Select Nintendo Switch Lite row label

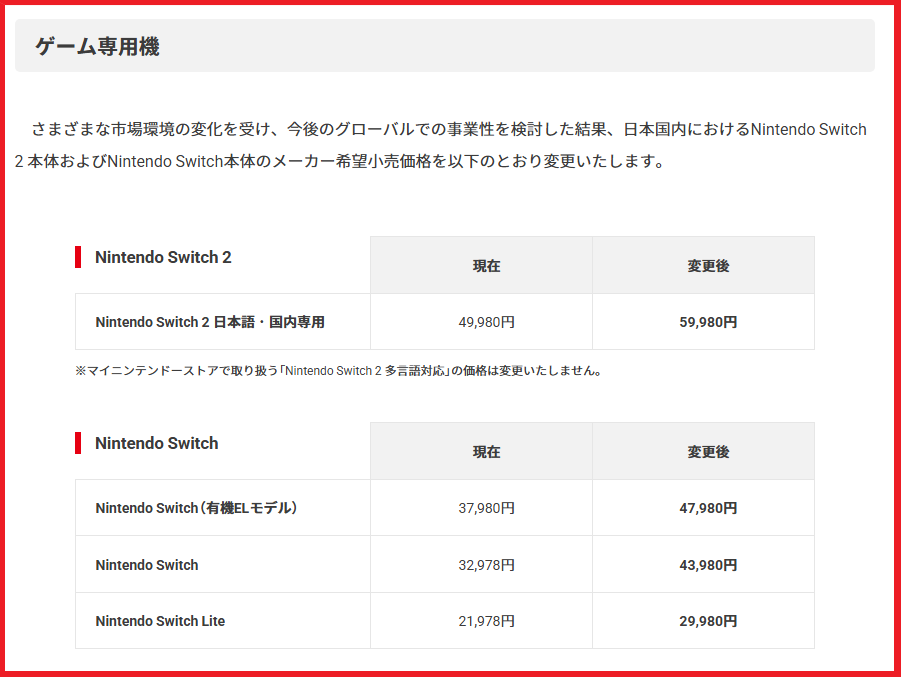click(x=160, y=621)
